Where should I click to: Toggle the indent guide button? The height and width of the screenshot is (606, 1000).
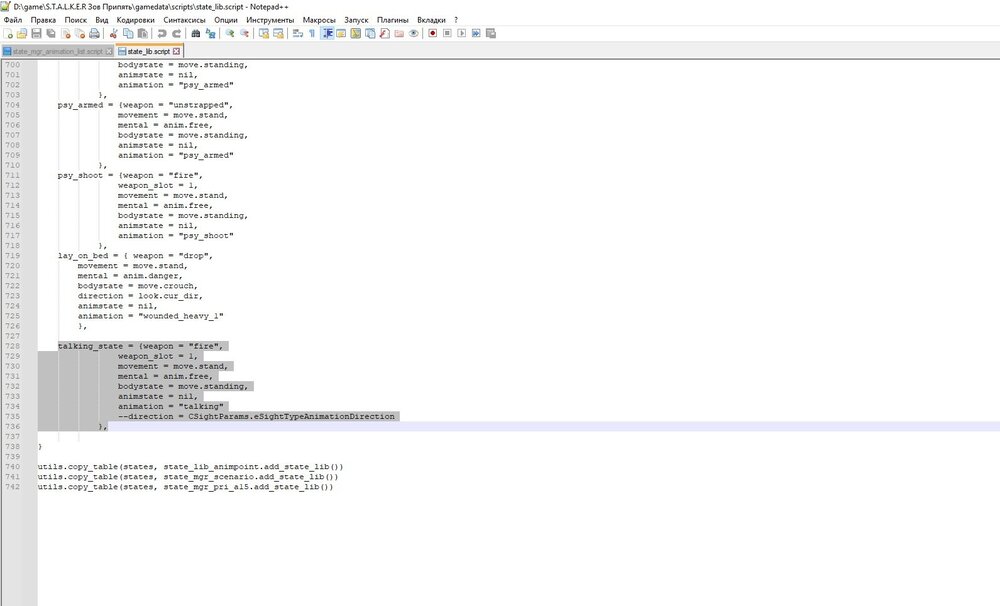coord(327,33)
